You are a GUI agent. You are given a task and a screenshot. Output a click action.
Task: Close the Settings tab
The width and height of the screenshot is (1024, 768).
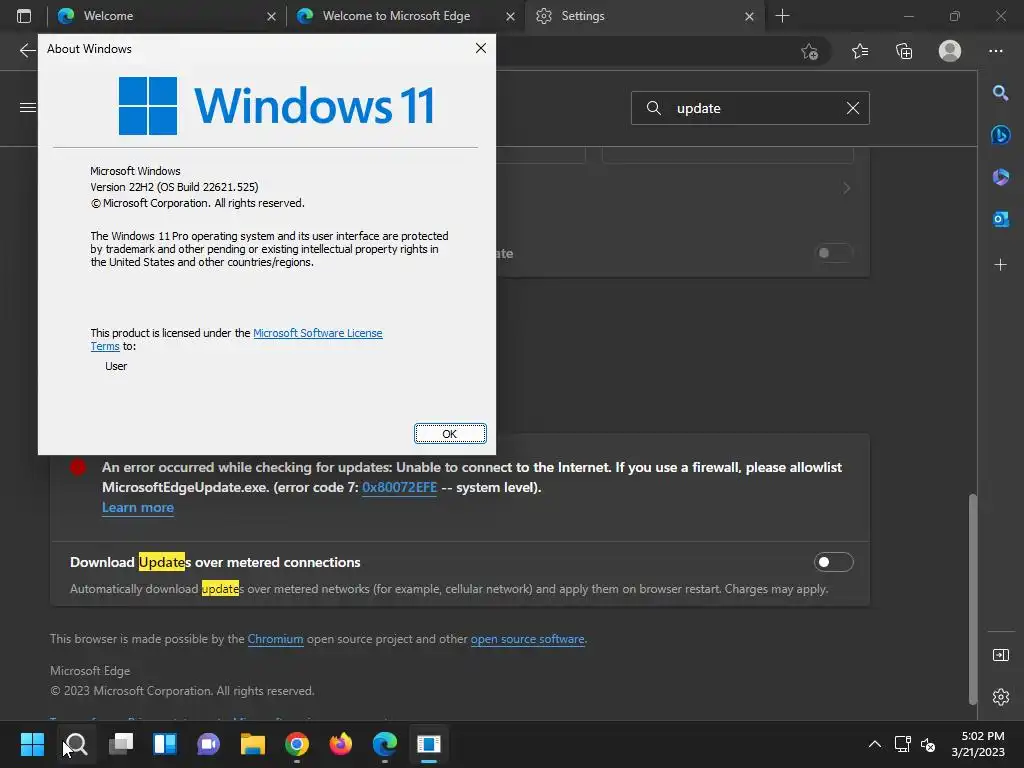749,16
